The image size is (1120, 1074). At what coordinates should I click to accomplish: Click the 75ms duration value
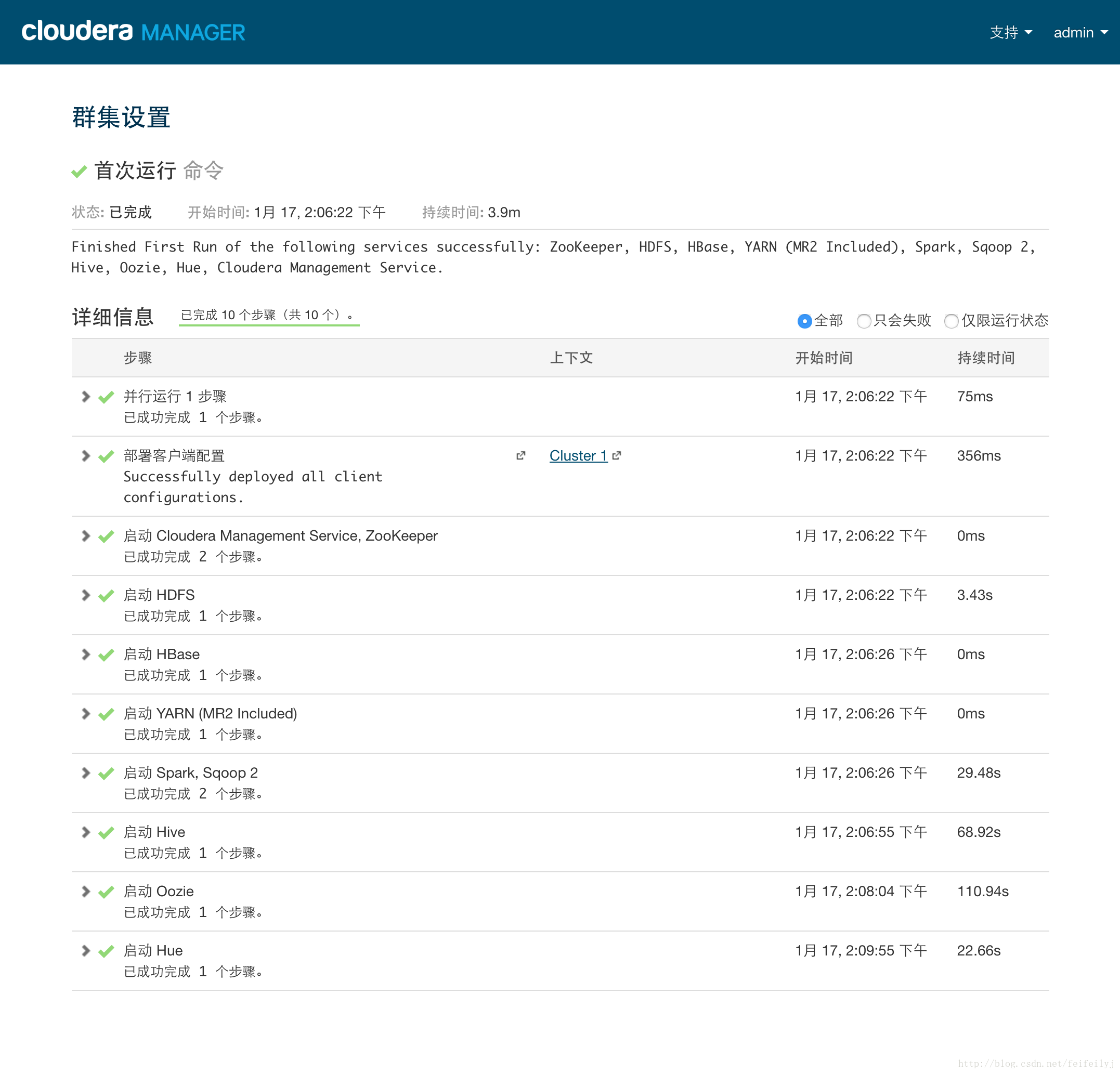975,397
